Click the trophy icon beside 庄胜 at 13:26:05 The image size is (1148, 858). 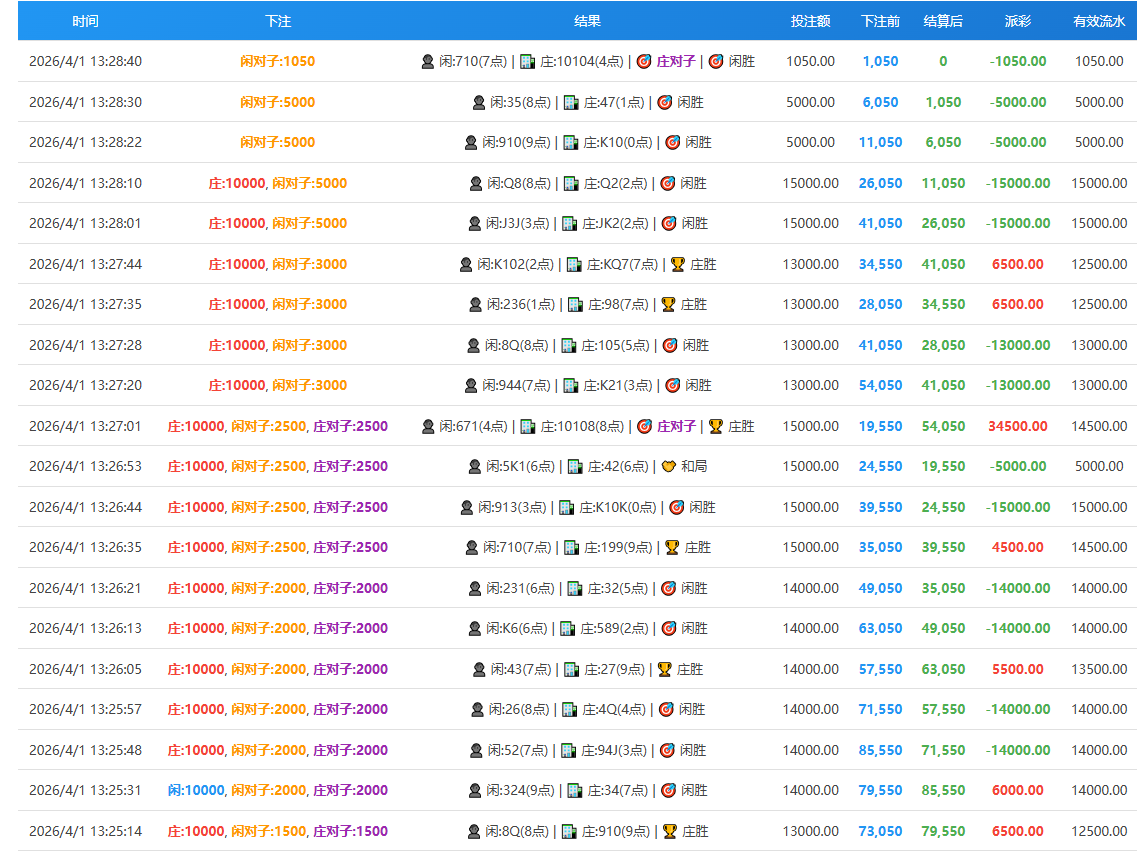pyautogui.click(x=664, y=669)
